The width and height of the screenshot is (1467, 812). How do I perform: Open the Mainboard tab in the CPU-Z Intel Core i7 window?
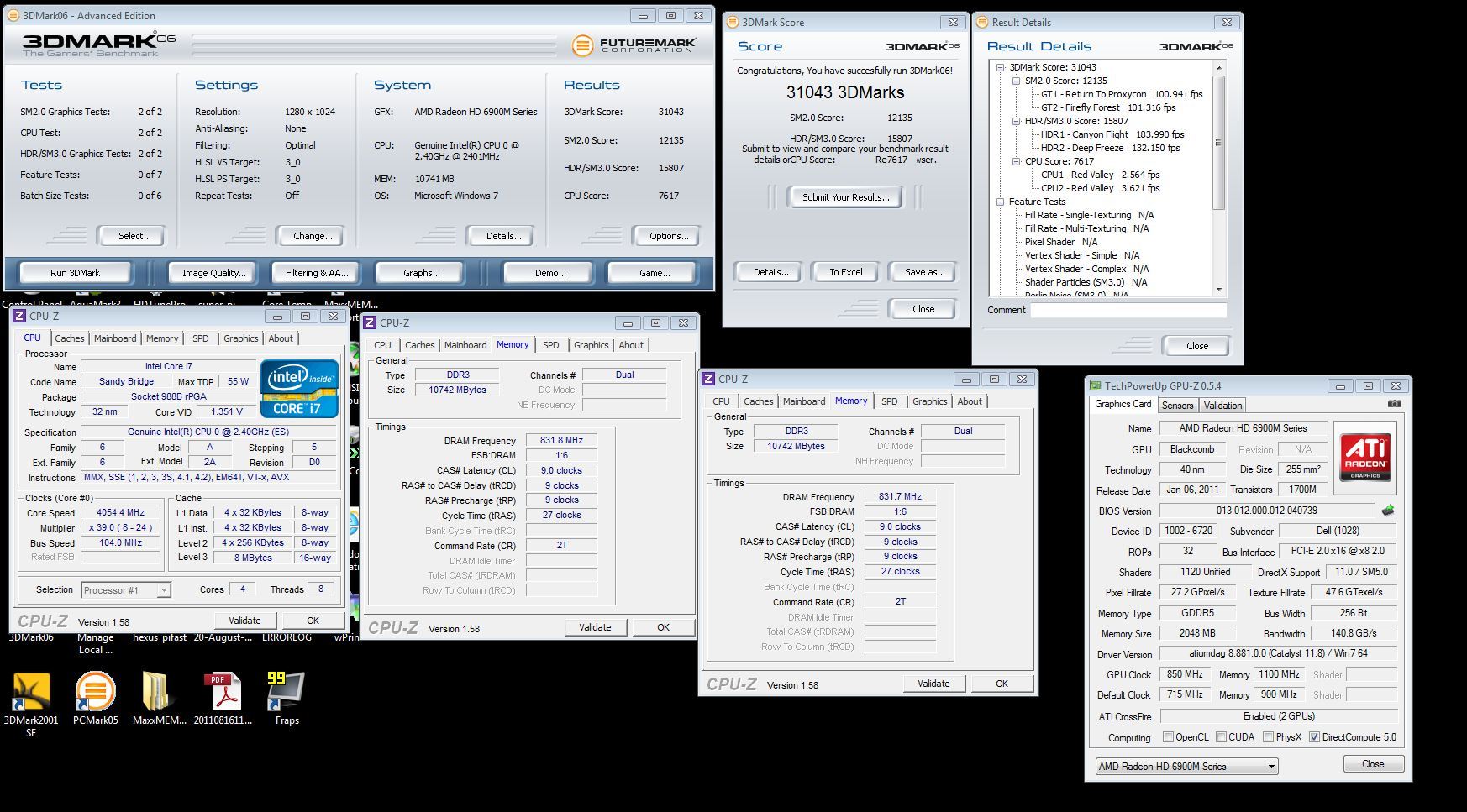(115, 338)
